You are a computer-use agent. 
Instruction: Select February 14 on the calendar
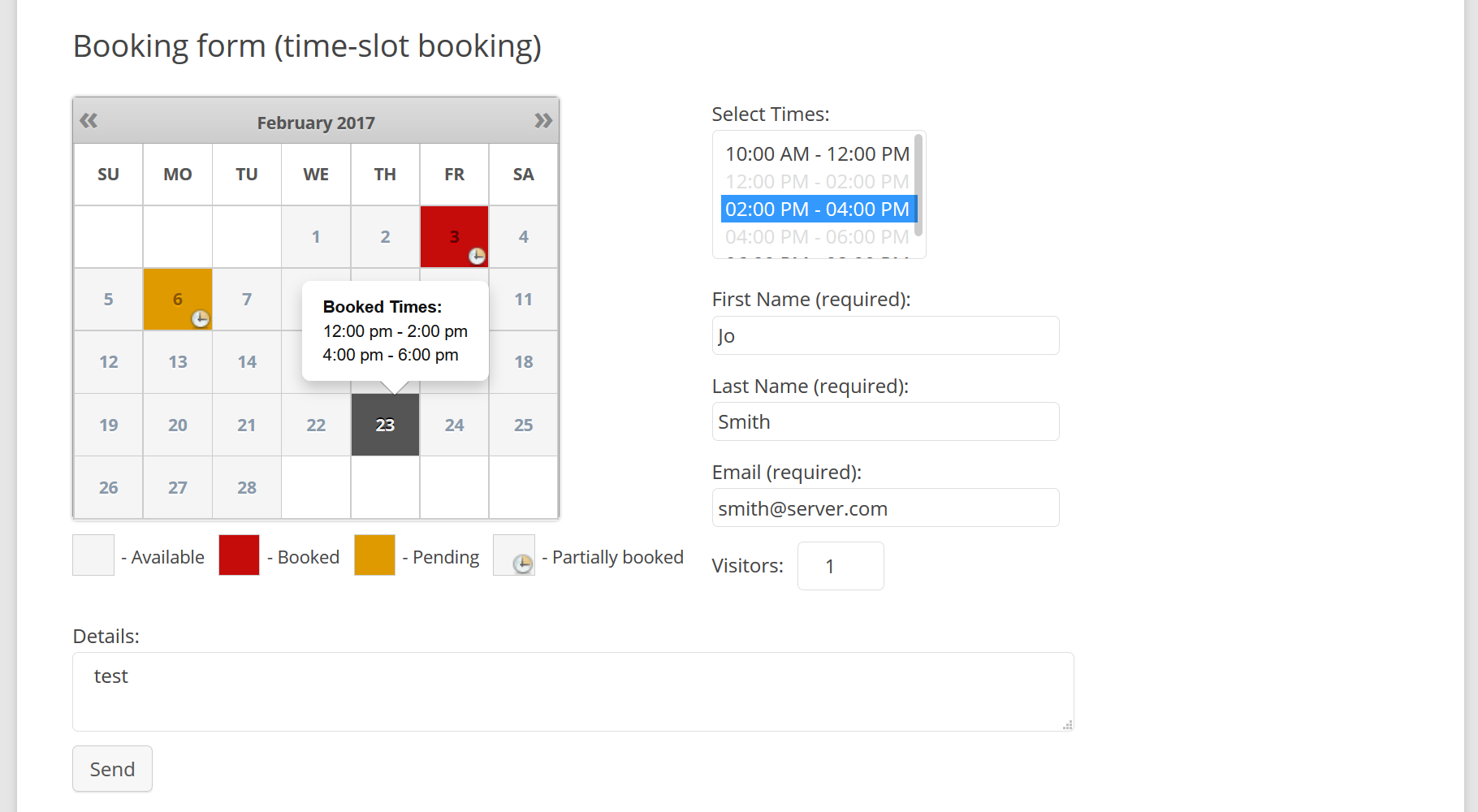247,362
